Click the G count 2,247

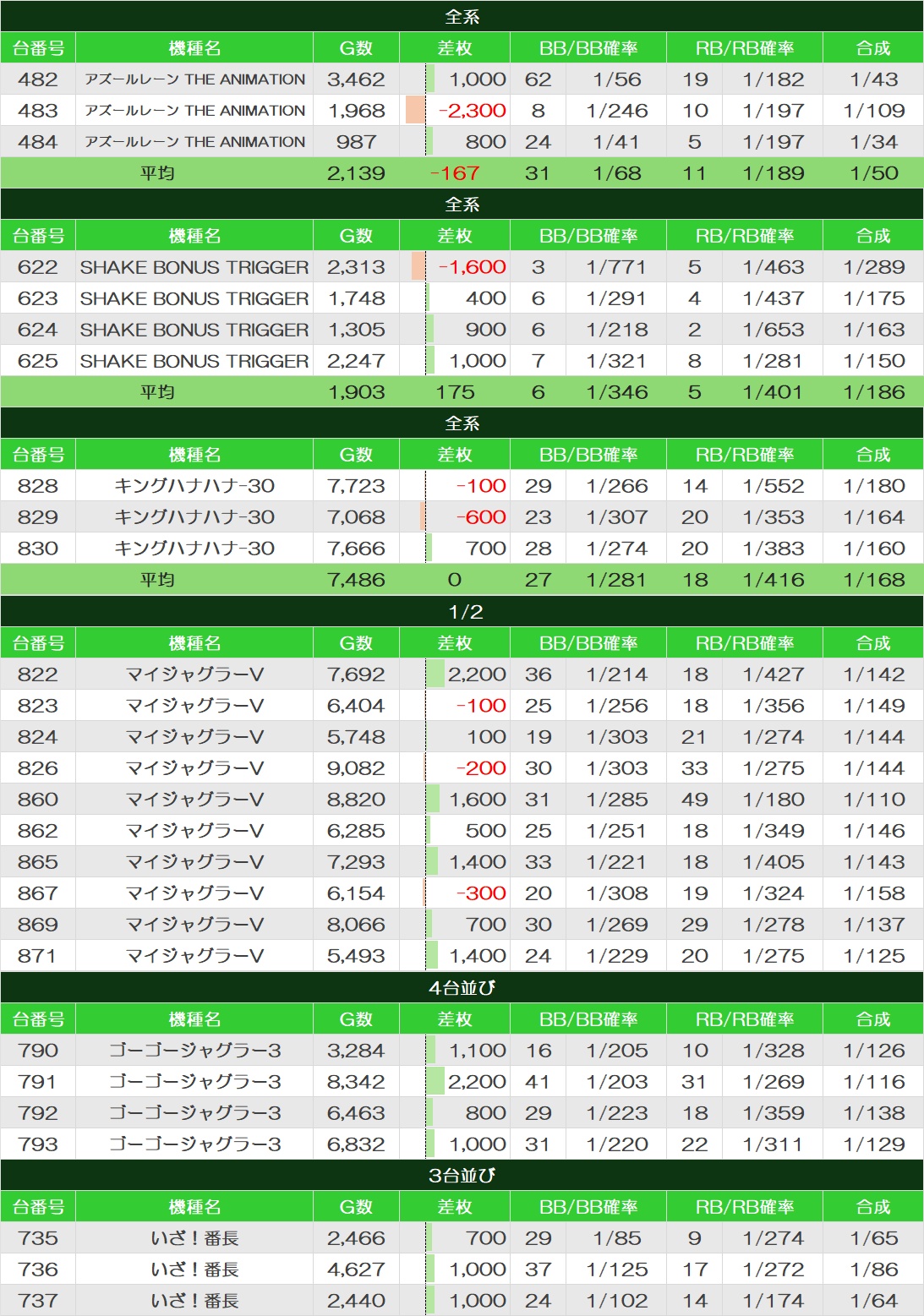pos(356,361)
